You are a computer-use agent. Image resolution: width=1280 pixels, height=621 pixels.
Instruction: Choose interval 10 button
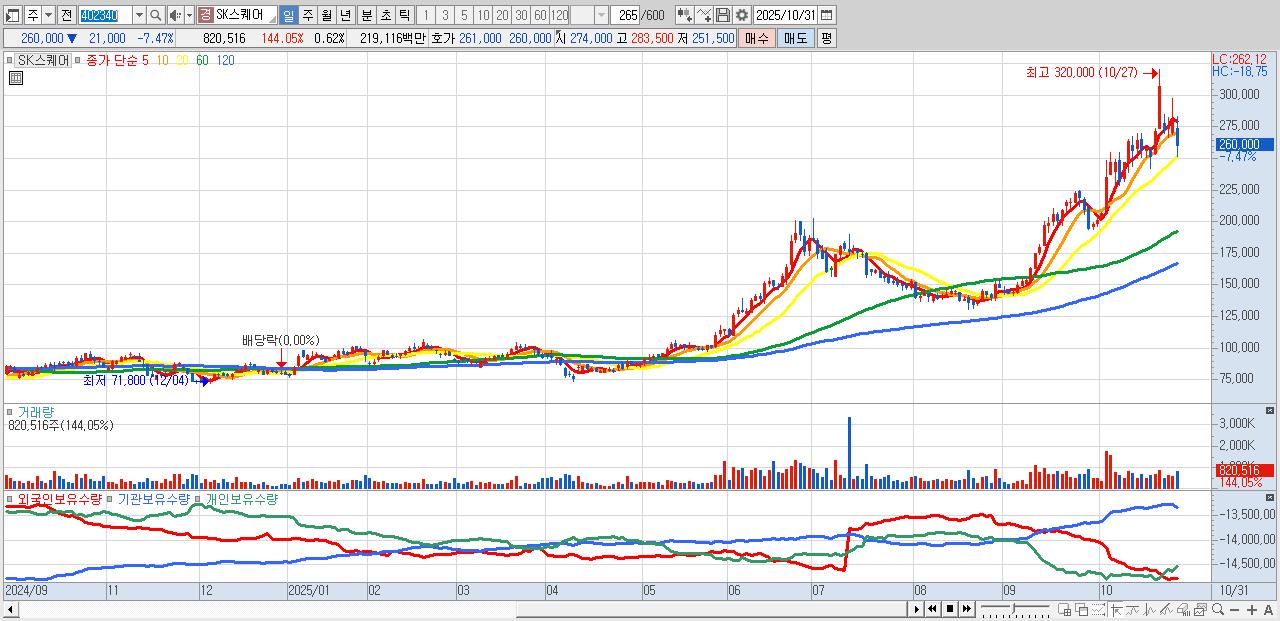pos(483,15)
